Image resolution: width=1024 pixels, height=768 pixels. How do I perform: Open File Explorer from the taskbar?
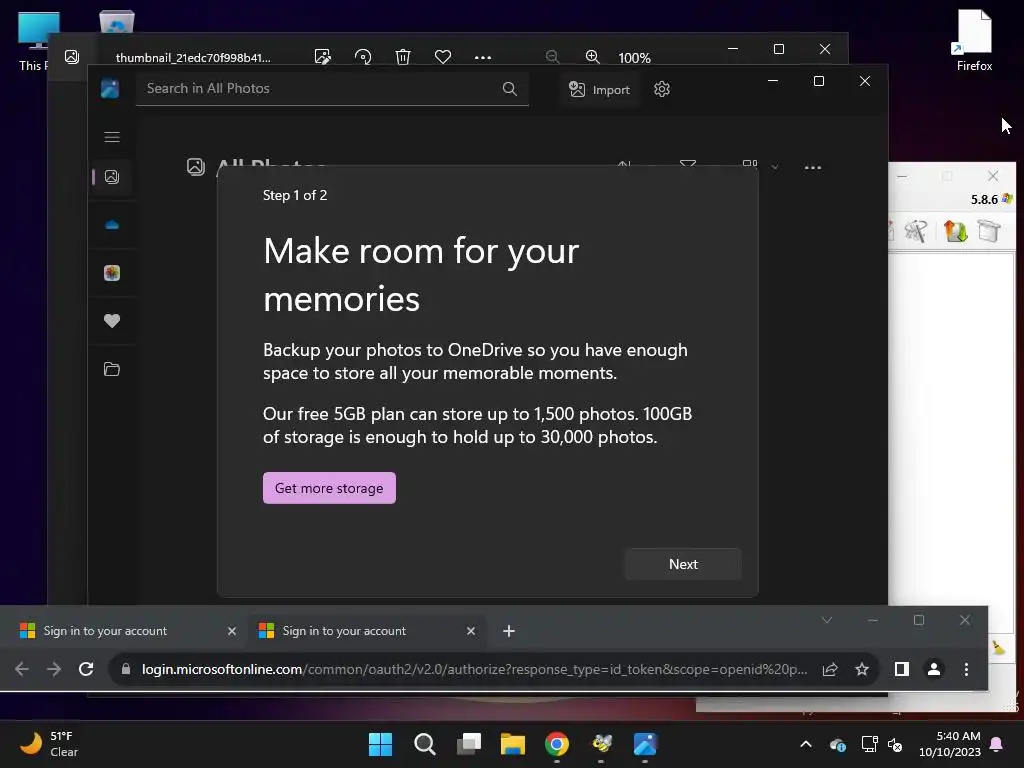pos(513,744)
